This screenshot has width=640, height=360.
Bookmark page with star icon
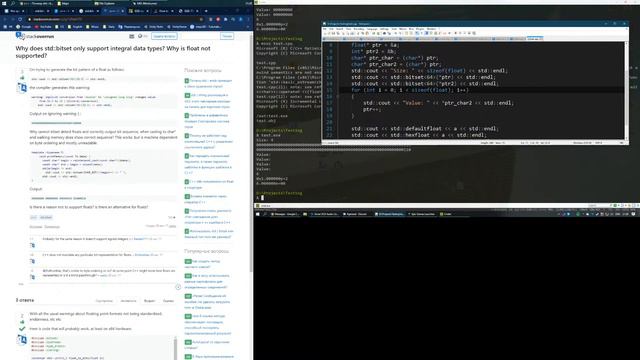201,19
